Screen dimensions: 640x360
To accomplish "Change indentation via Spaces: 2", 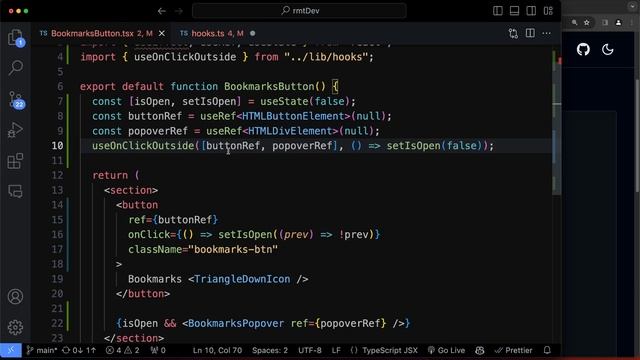I will pyautogui.click(x=270, y=350).
